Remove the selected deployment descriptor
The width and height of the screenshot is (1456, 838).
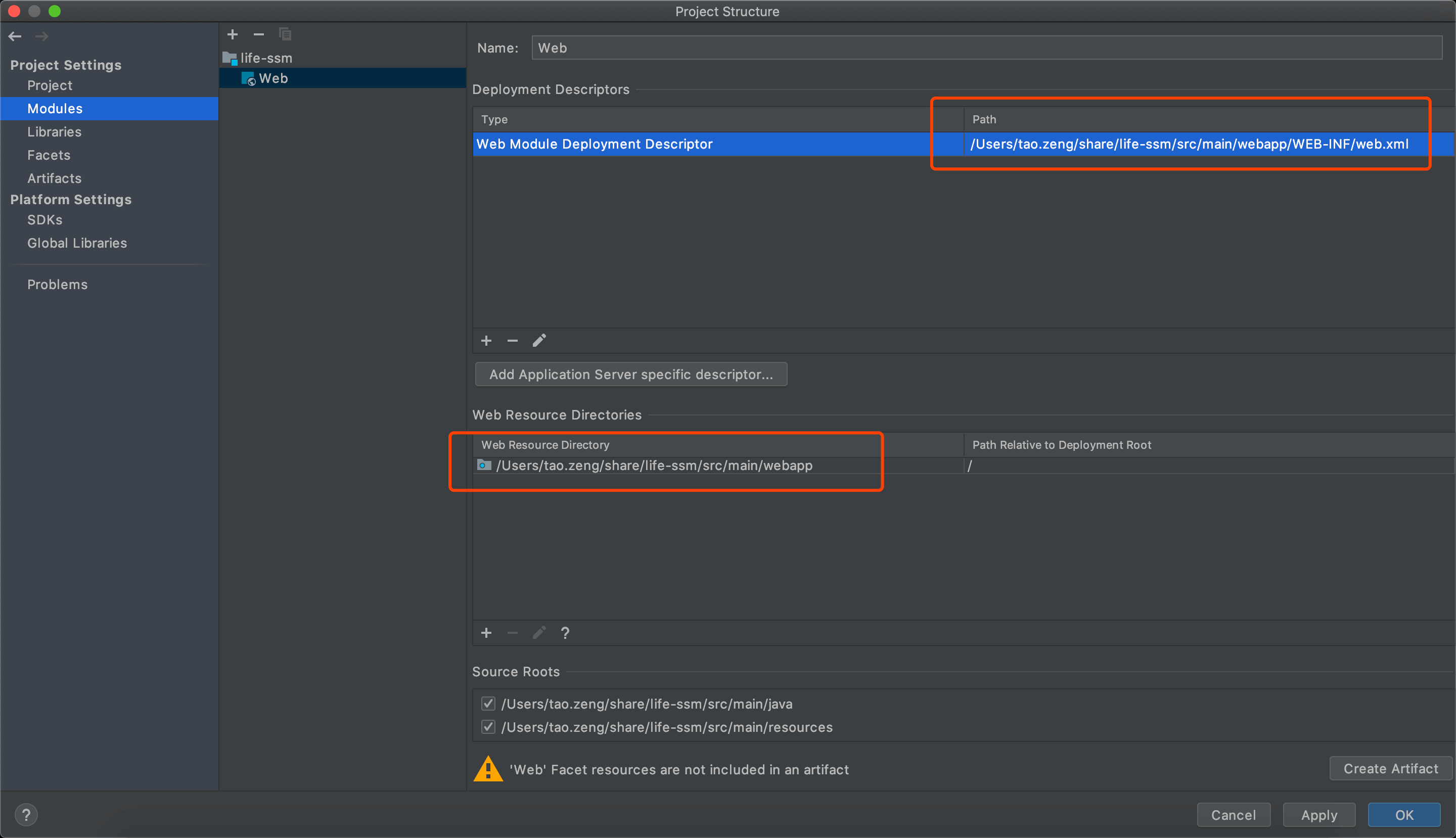(513, 341)
